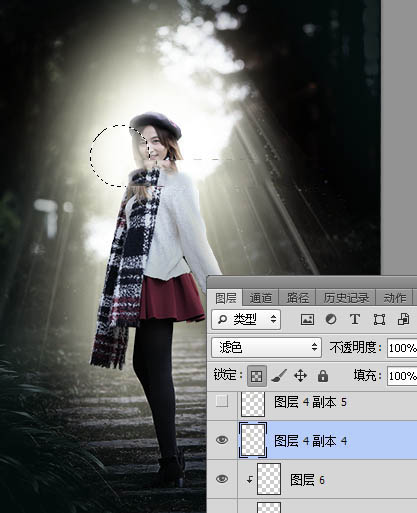The width and height of the screenshot is (417, 513).
Task: Open the 滤色 blend mode dropdown
Action: [266, 348]
